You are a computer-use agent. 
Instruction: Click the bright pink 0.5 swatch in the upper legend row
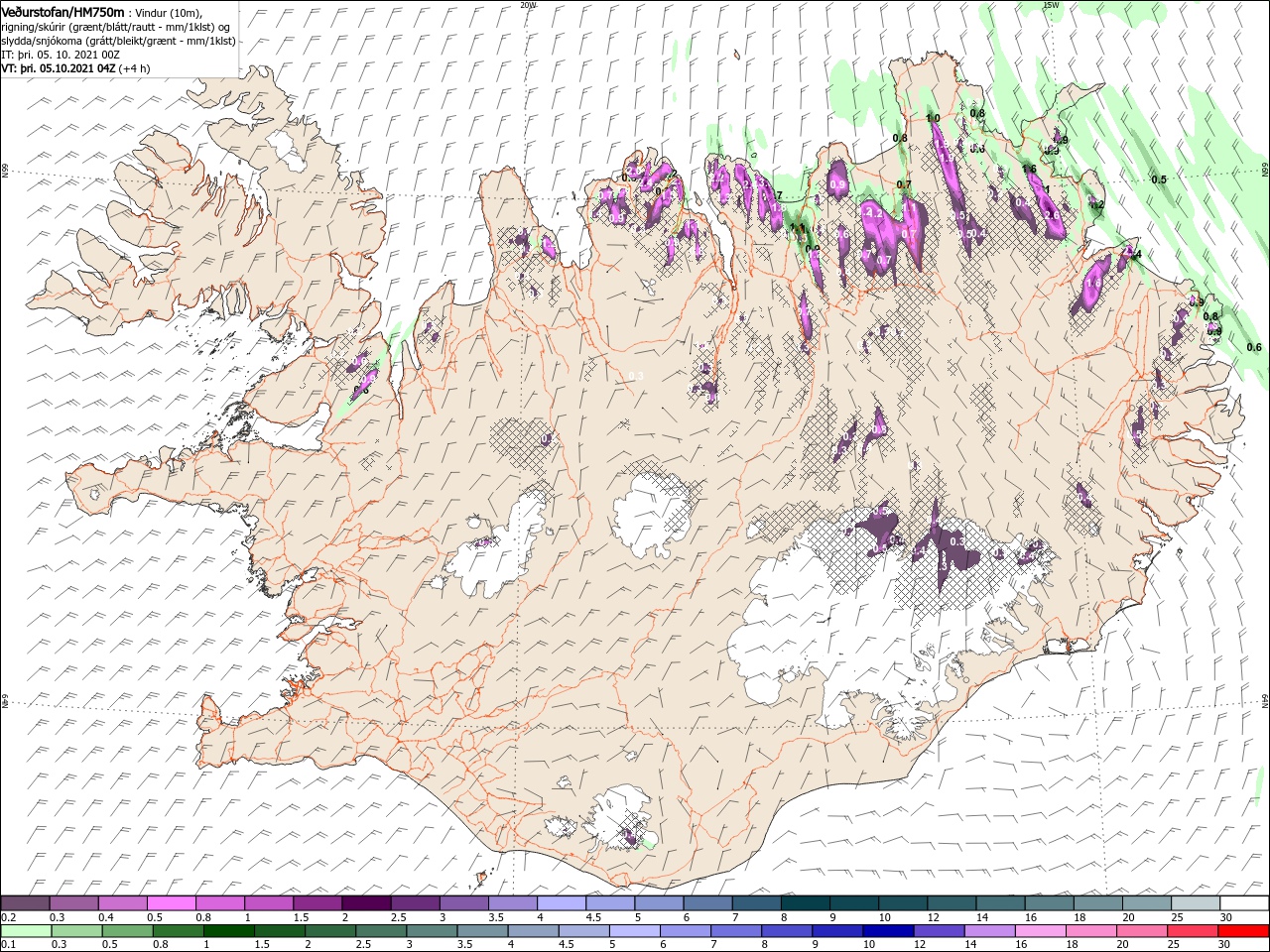pyautogui.click(x=172, y=903)
